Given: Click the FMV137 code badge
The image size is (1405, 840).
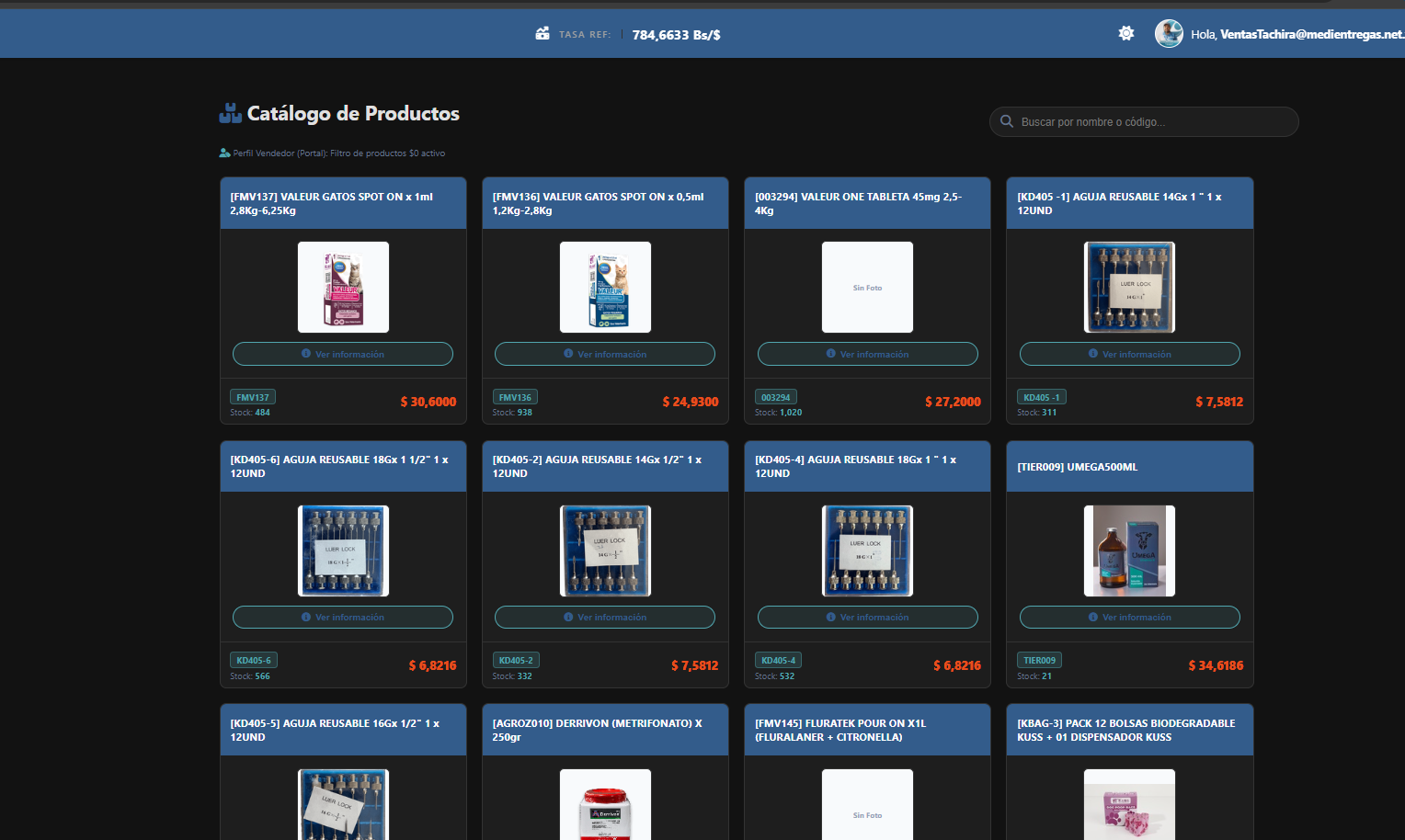Looking at the screenshot, I should click(253, 397).
